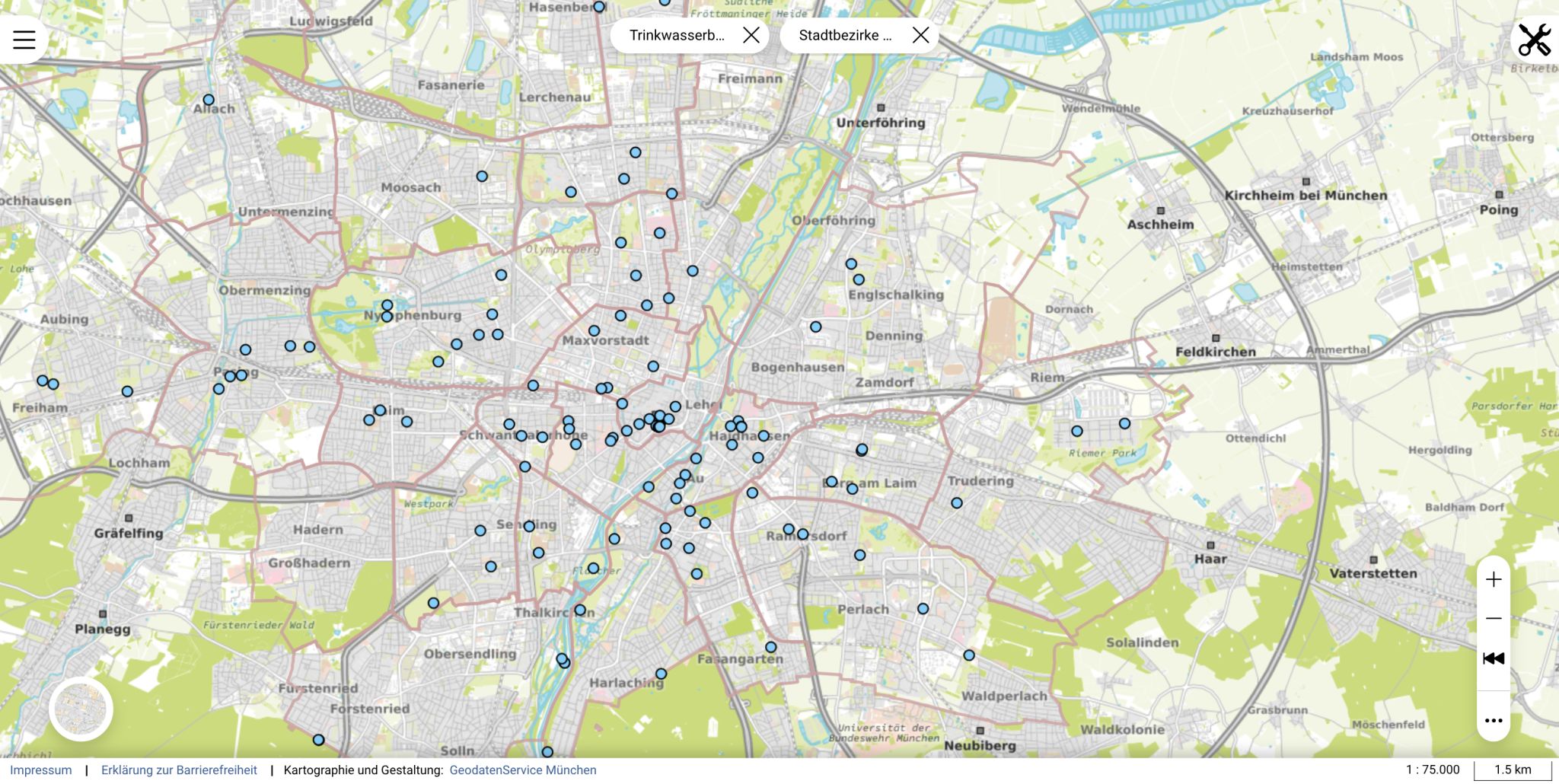Select the Trinkwasserb... layer chip label
Screen dimensions: 1559x784
pyautogui.click(x=677, y=35)
